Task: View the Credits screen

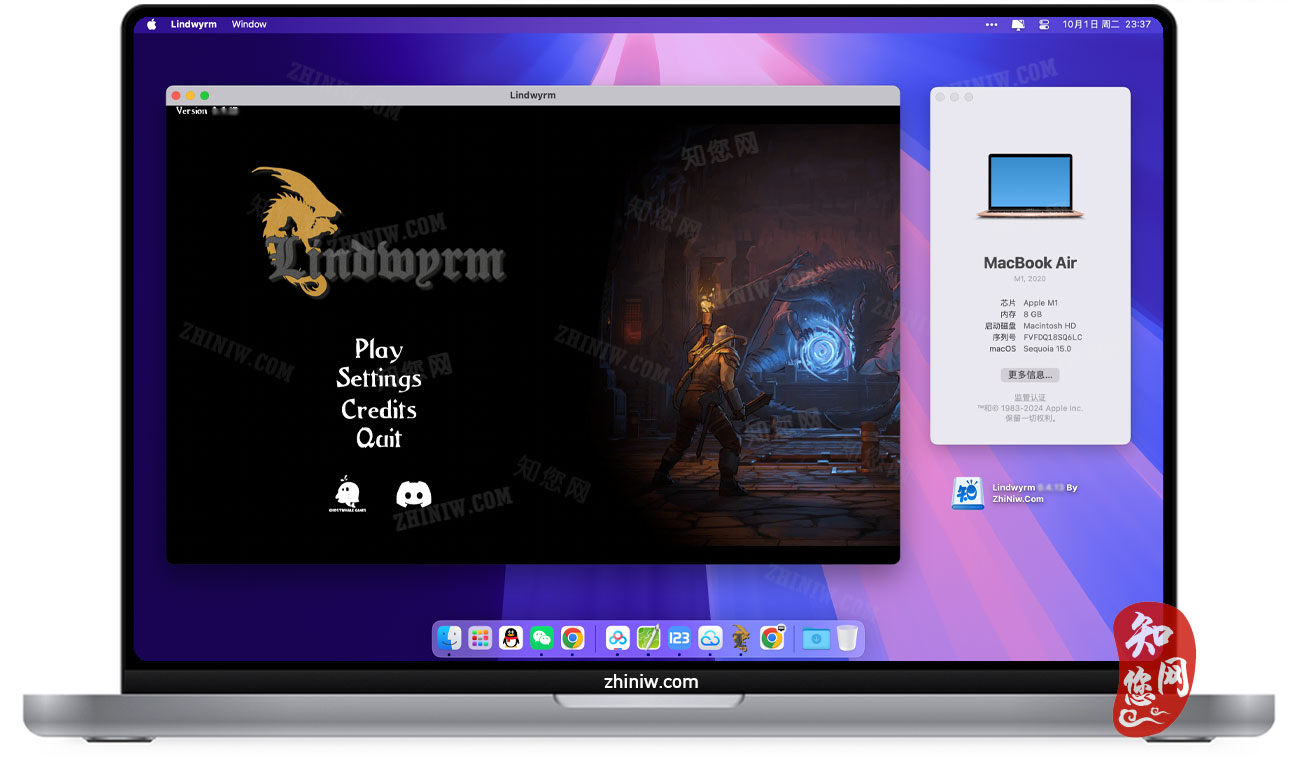Action: click(x=379, y=409)
